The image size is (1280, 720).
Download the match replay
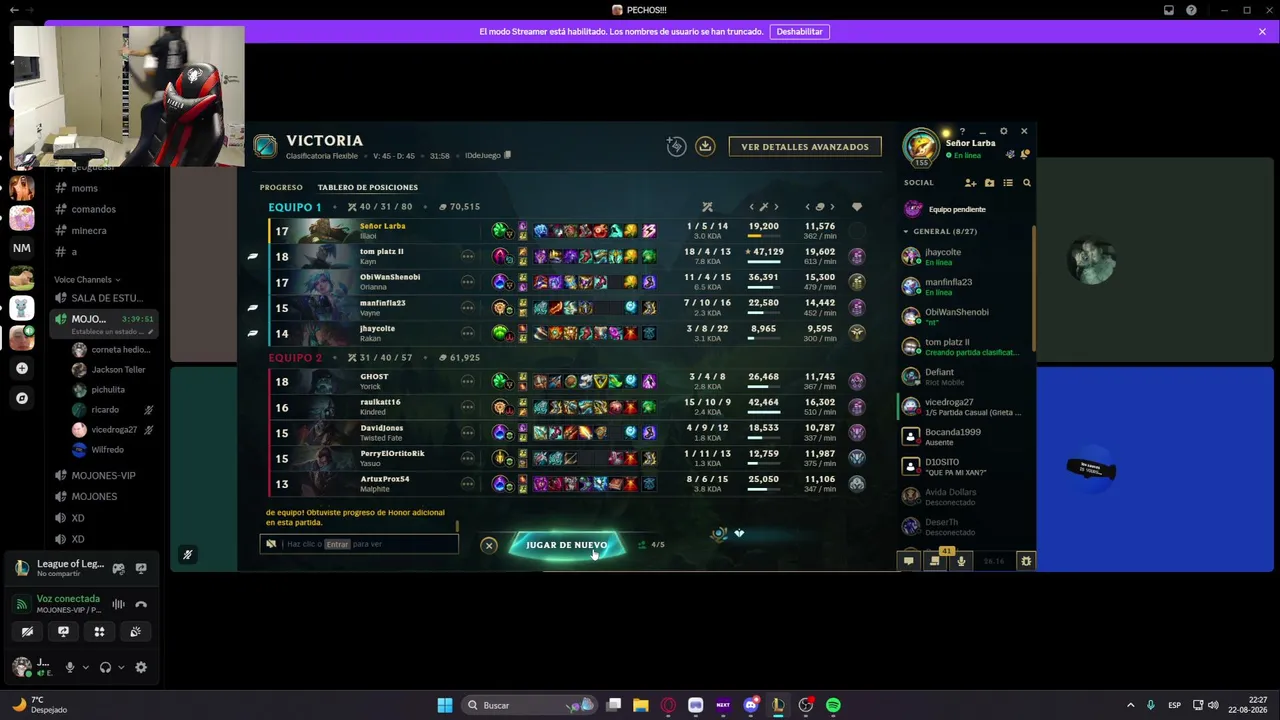click(x=705, y=146)
